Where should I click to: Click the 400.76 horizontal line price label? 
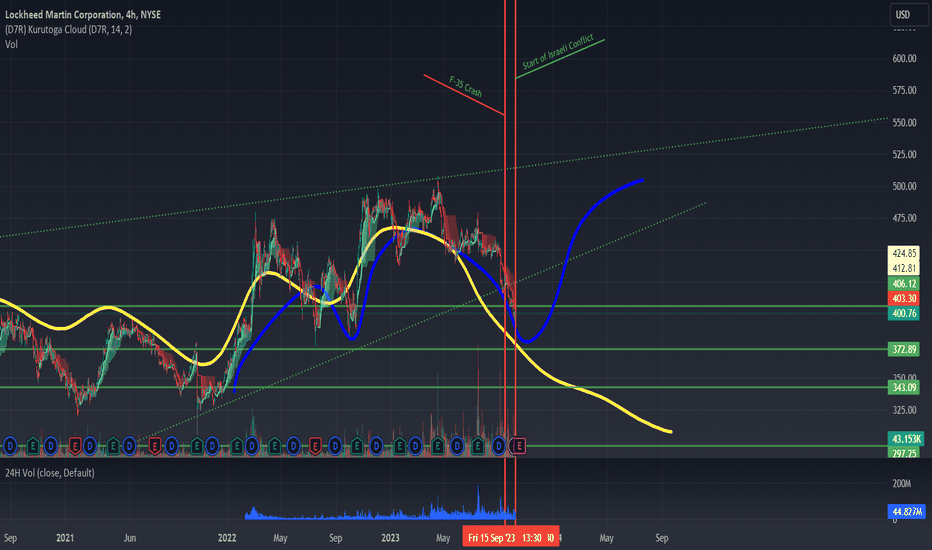[x=904, y=313]
